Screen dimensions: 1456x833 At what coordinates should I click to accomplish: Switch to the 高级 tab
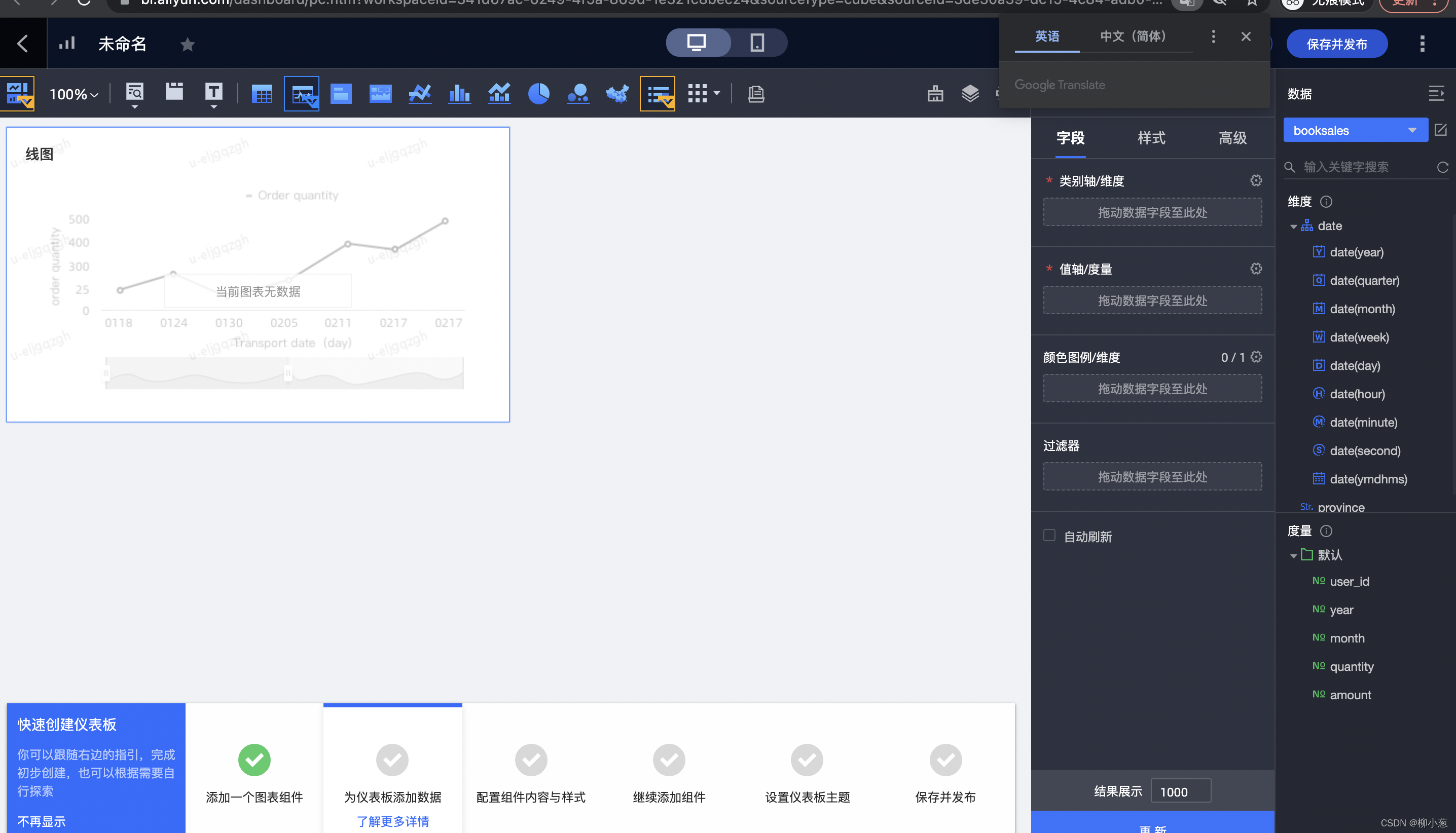pyautogui.click(x=1233, y=138)
